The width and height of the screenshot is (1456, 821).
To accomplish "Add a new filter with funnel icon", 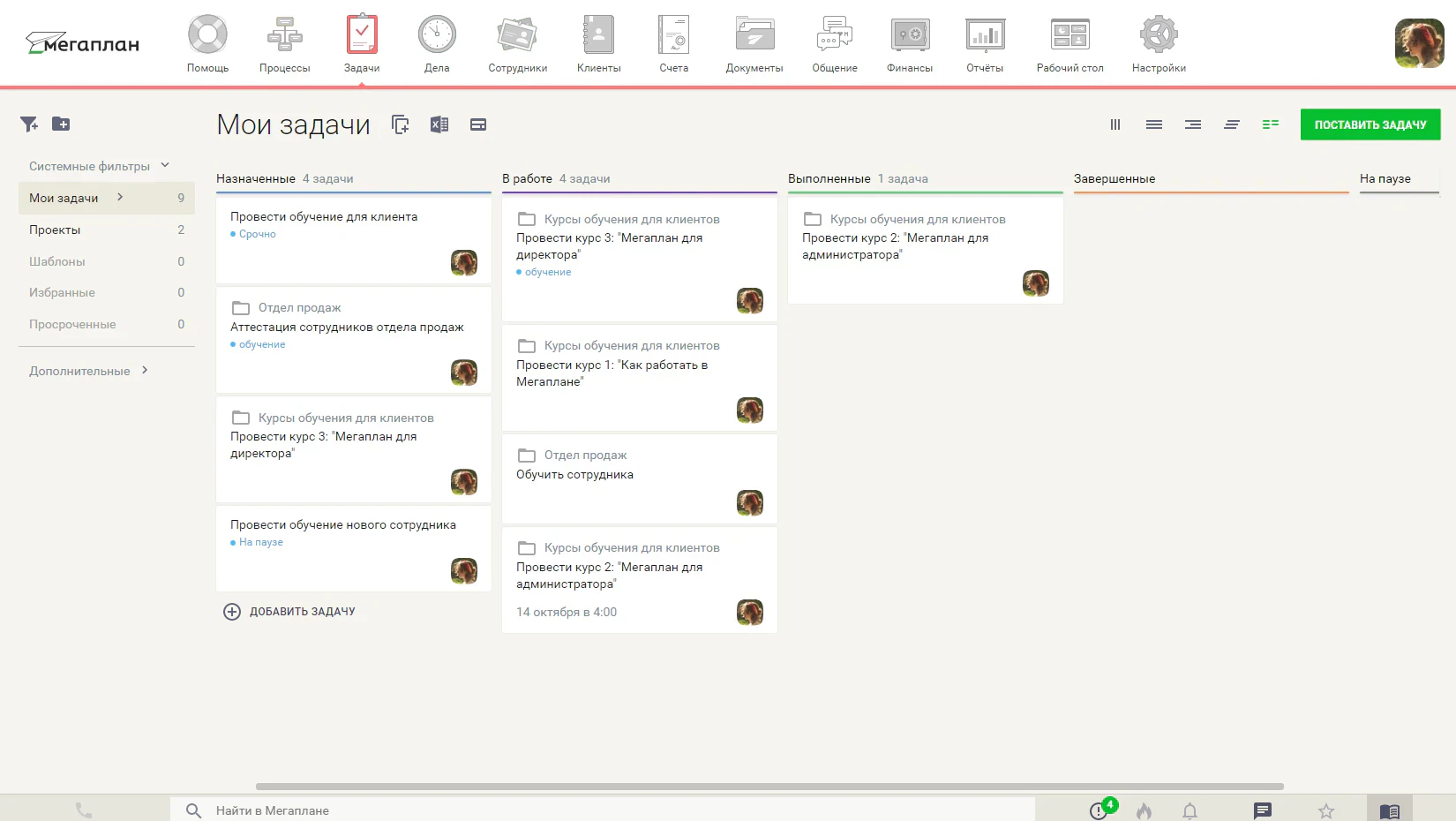I will click(x=29, y=124).
